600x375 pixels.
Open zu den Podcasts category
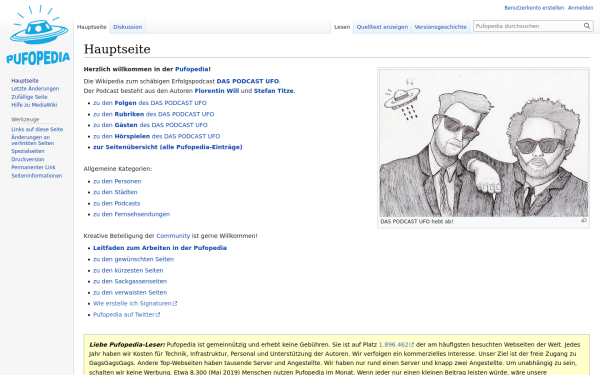(x=116, y=203)
